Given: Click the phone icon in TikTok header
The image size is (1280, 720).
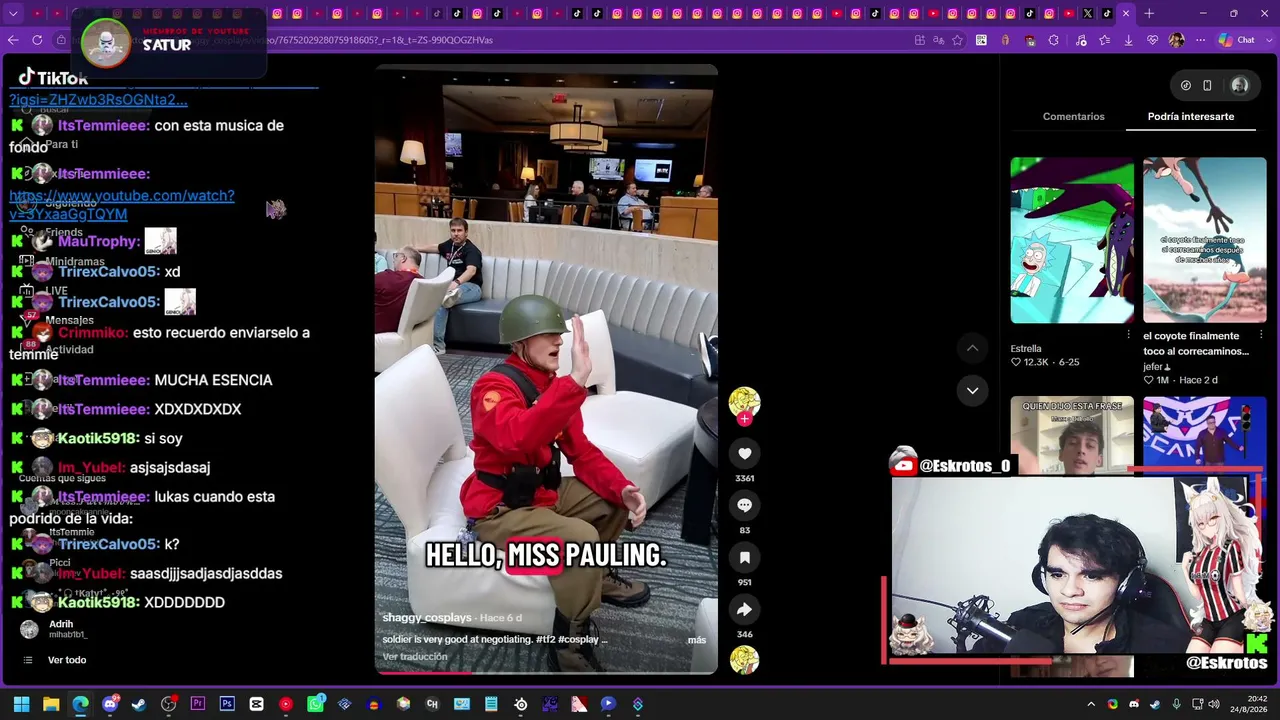Looking at the screenshot, I should 1207,86.
